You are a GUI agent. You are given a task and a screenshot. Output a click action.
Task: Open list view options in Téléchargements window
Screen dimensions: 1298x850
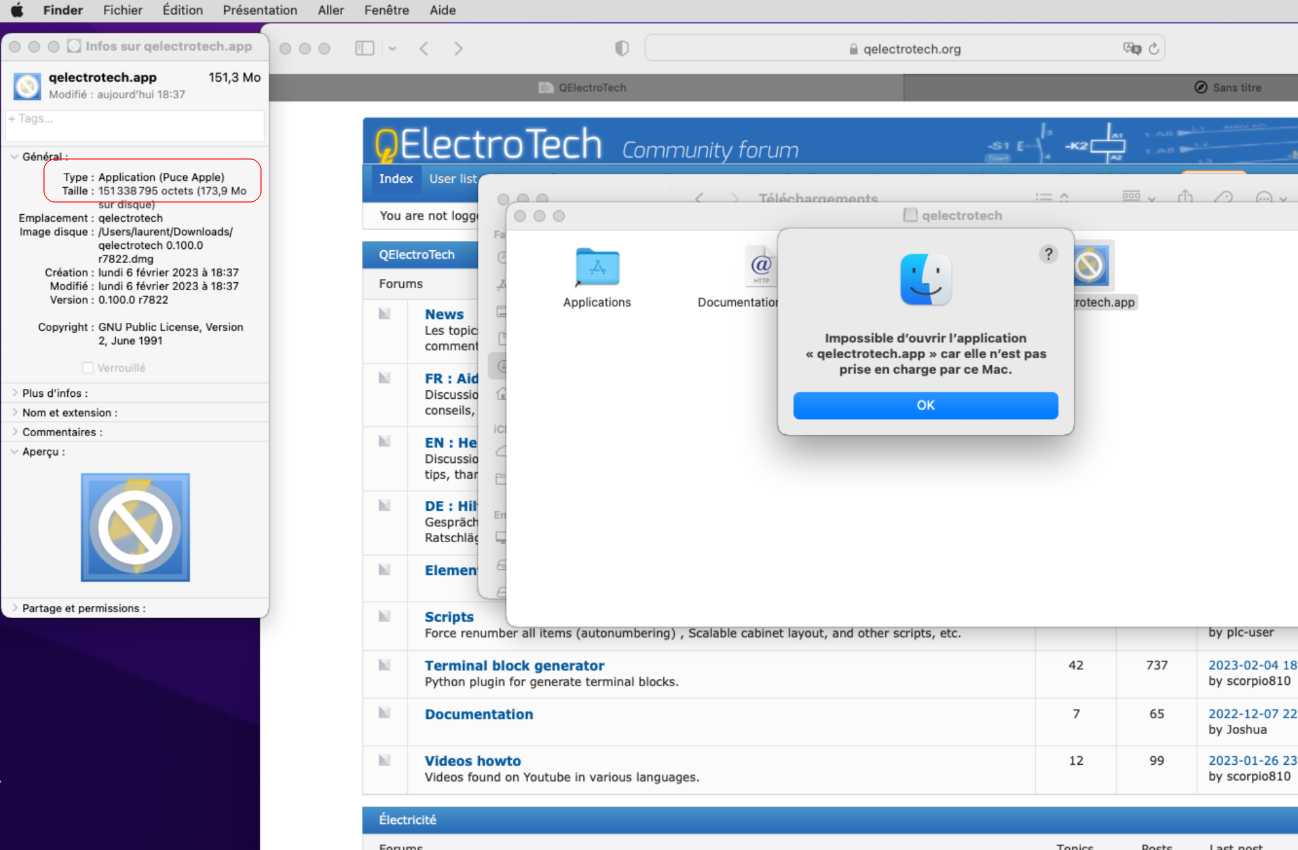(x=1053, y=198)
